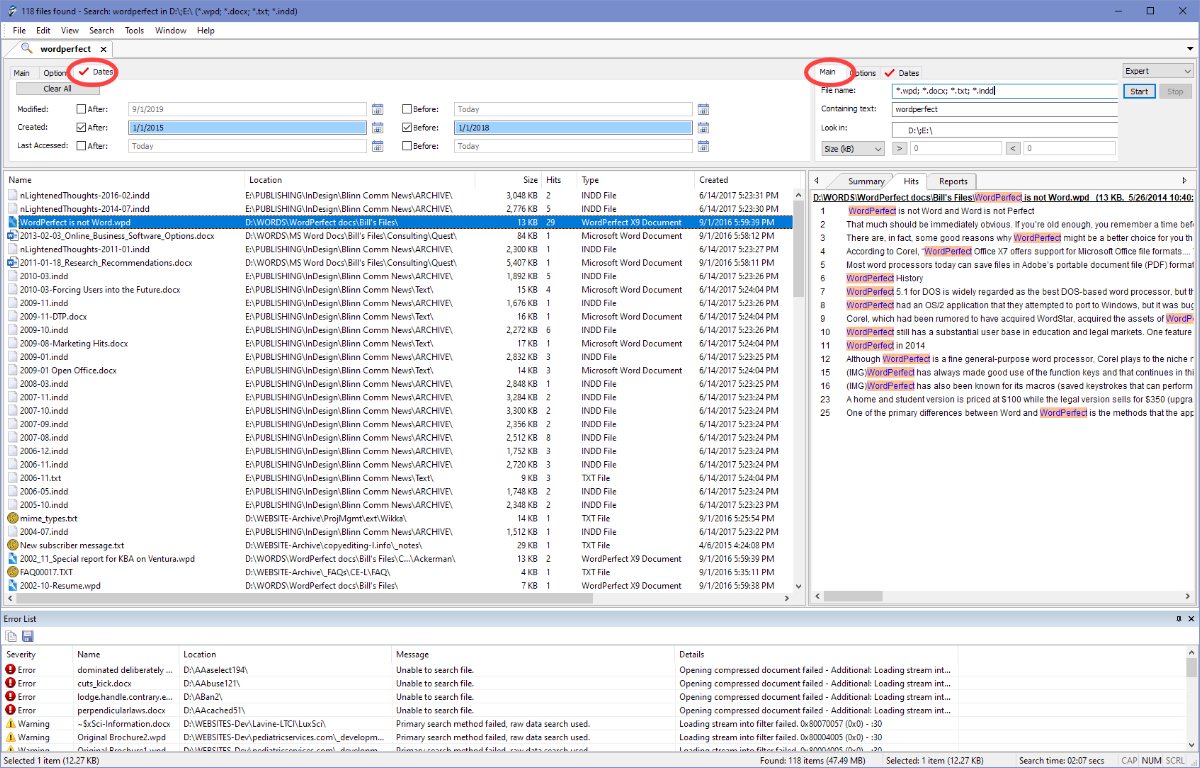Click file icon of FAQ00017.TXT

[13, 573]
